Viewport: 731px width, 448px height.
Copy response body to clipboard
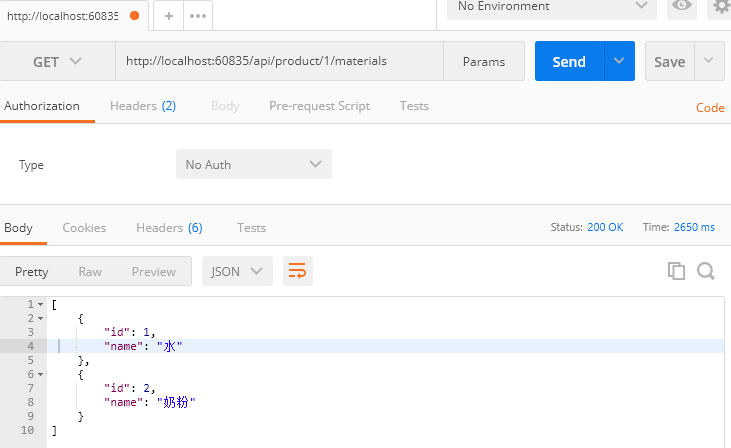tap(677, 271)
